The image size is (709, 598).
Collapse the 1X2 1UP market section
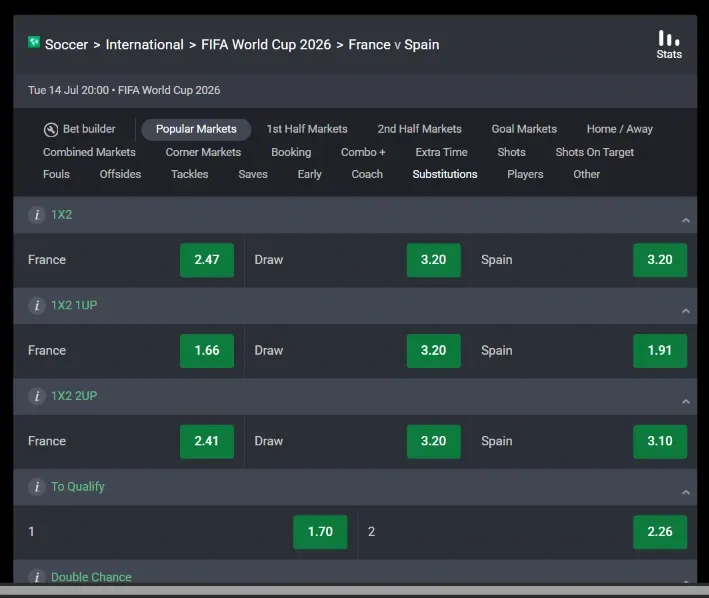point(686,311)
